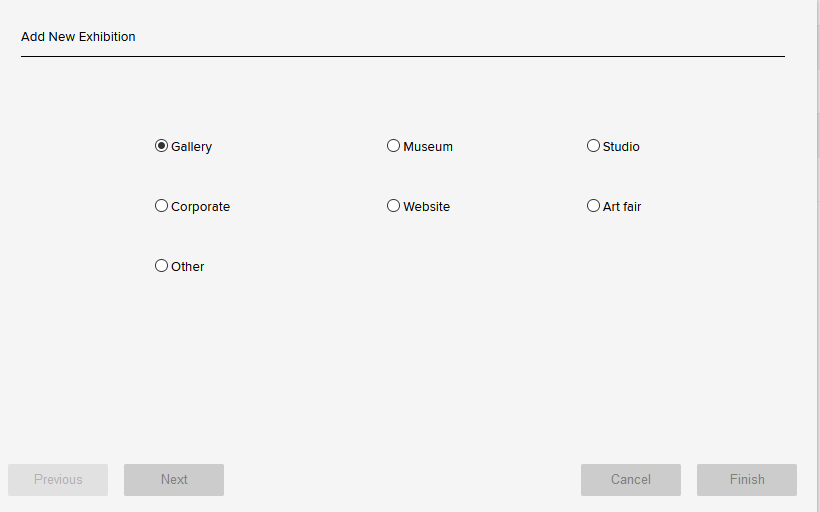This screenshot has height=512, width=820.
Task: Click the "Gallery" text label
Action: click(192, 147)
